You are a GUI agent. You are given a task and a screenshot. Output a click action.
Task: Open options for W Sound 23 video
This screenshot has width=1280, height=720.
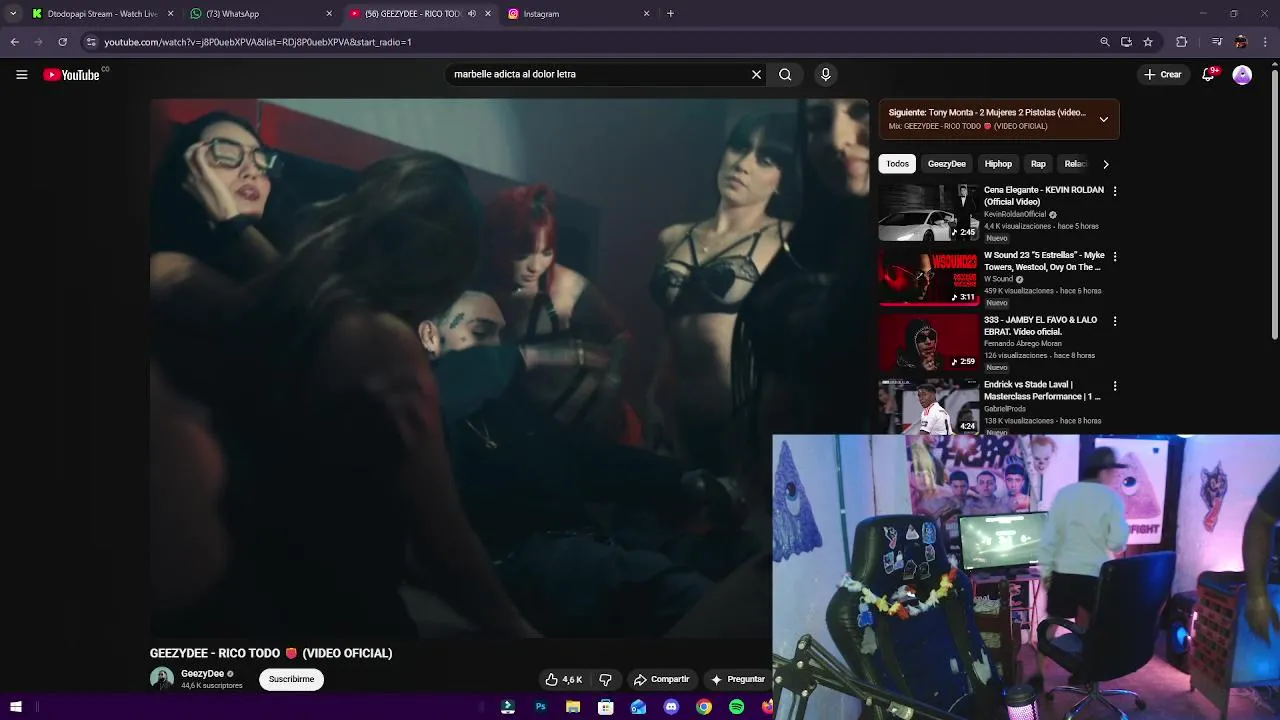pyautogui.click(x=1115, y=256)
